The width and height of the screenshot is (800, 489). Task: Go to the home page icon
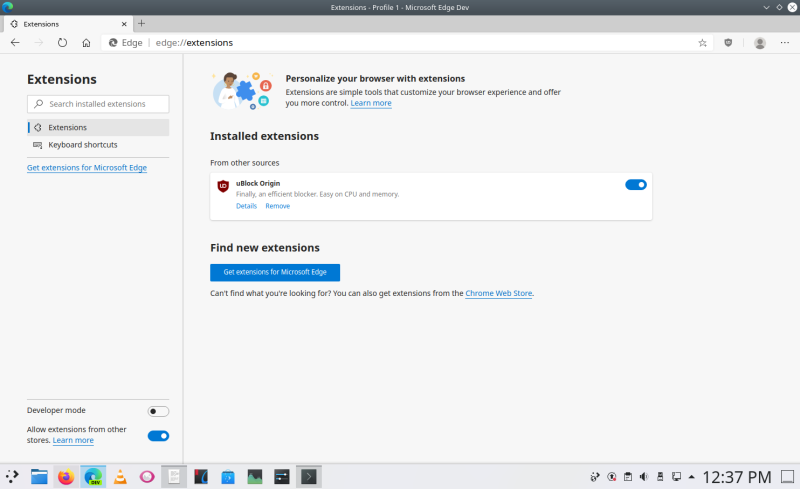click(x=87, y=43)
